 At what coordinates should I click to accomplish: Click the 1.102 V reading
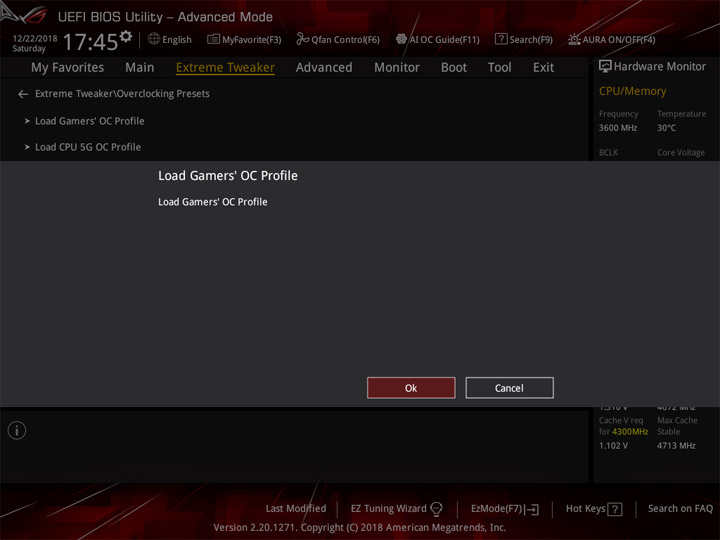tap(613, 446)
